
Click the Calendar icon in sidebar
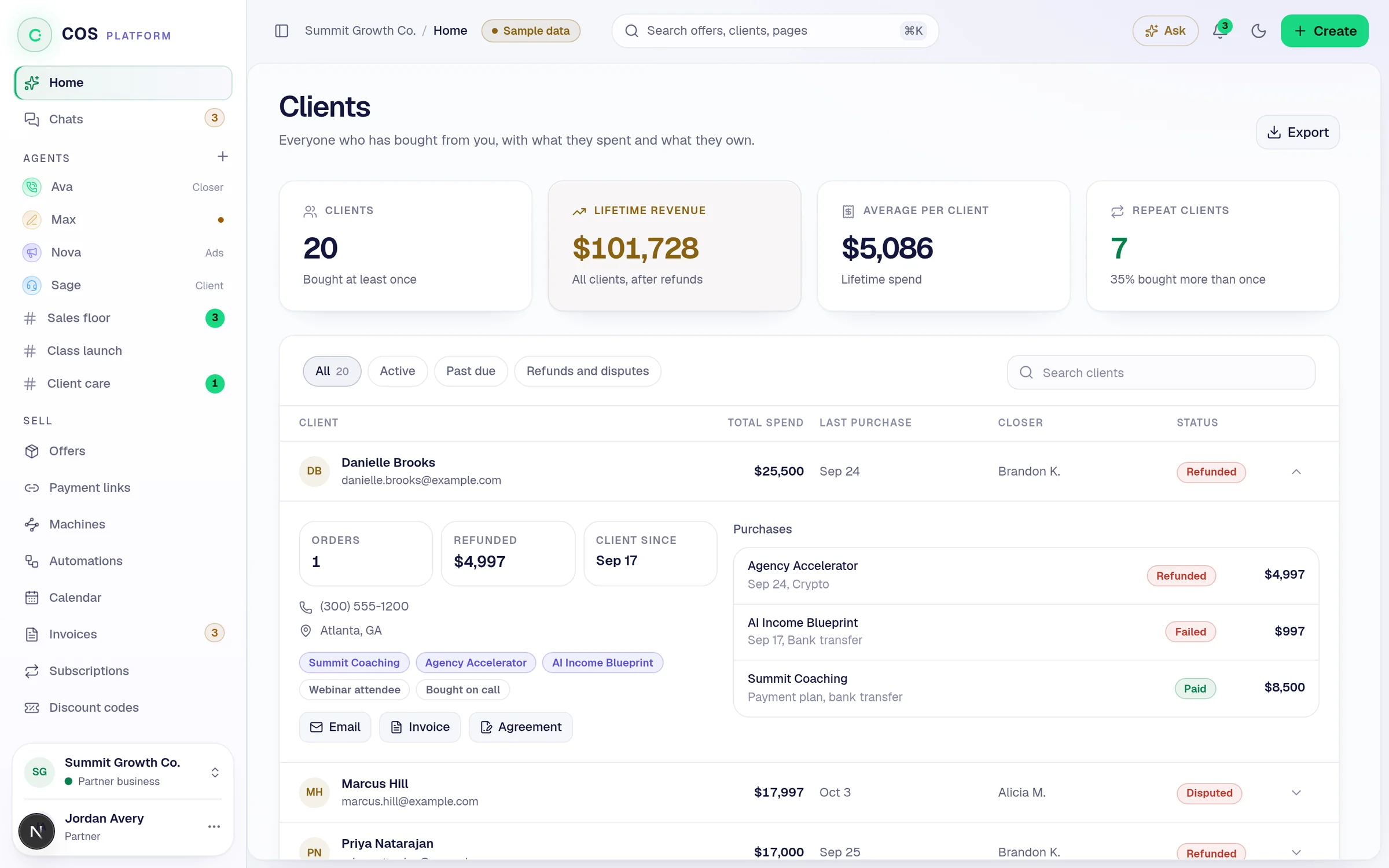tap(32, 598)
